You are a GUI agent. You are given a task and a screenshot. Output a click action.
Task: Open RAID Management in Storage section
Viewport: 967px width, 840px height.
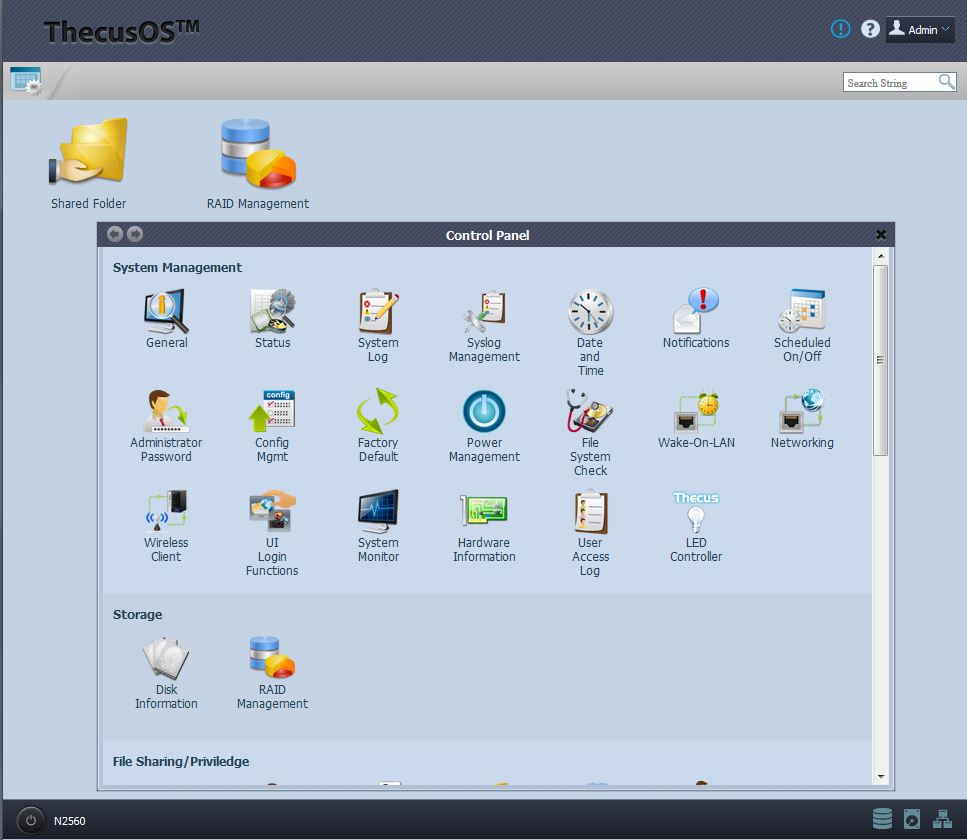point(272,673)
